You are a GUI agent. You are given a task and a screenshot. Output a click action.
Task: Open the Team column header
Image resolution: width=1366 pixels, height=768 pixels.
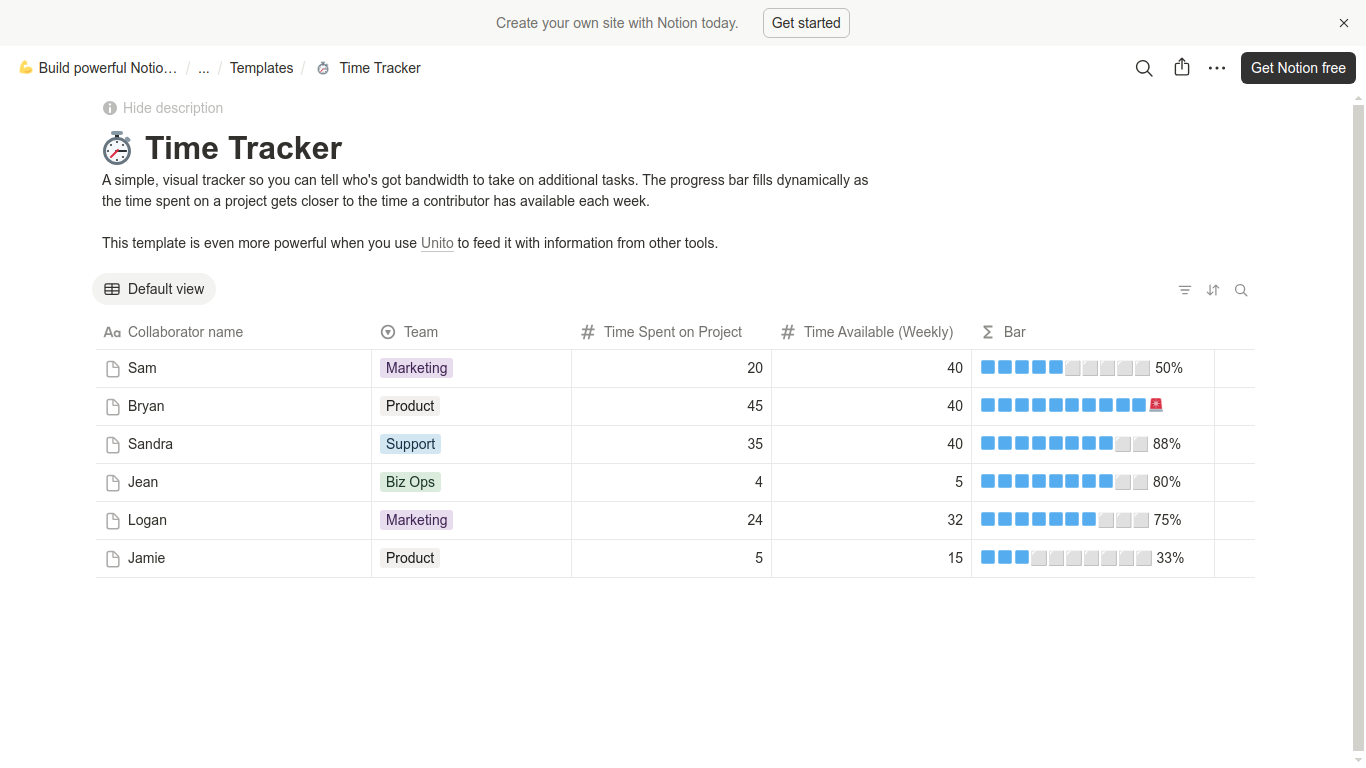472,332
